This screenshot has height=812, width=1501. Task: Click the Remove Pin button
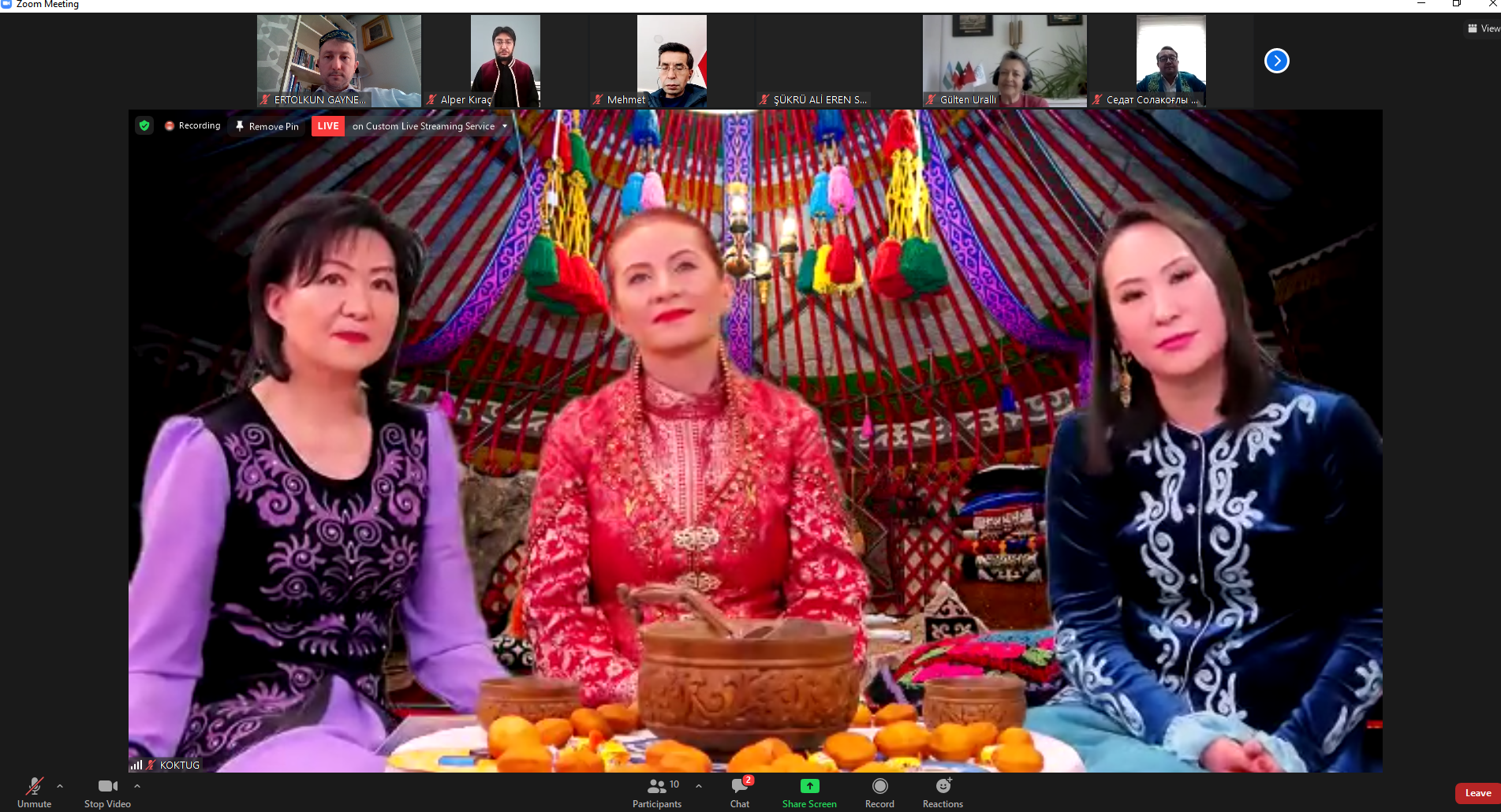click(267, 126)
